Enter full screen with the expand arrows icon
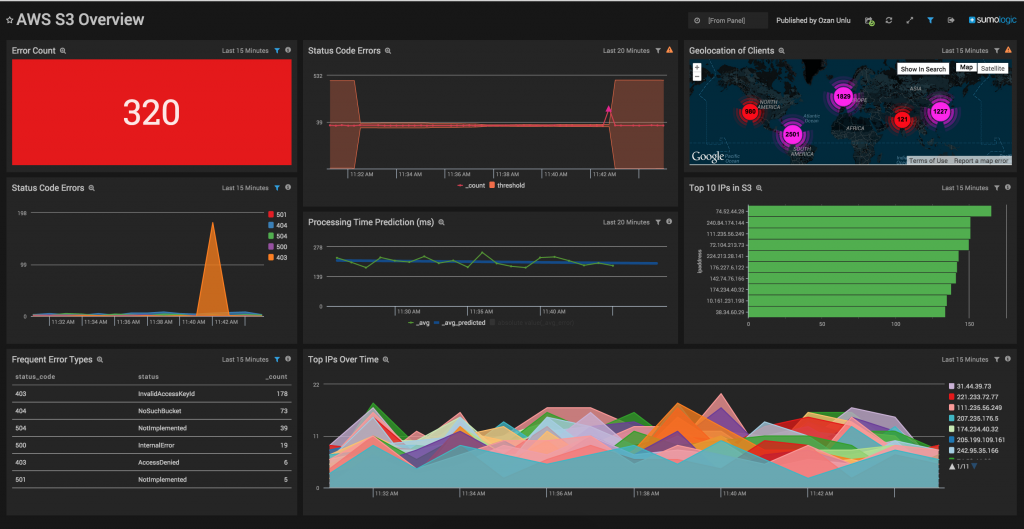This screenshot has height=529, width=1024. point(909,21)
